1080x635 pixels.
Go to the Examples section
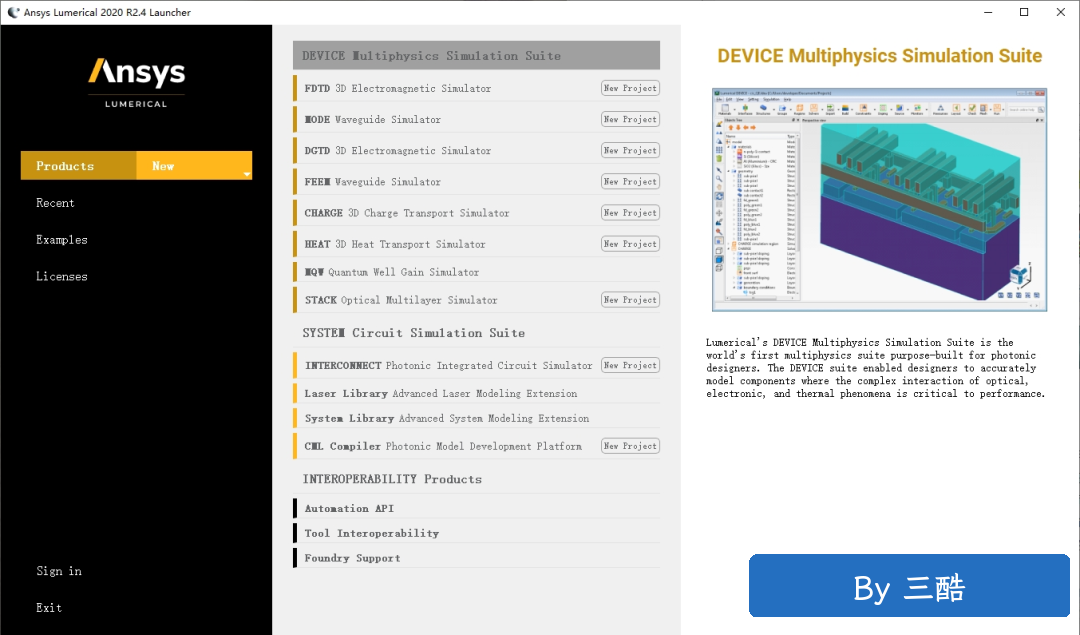pyautogui.click(x=62, y=240)
